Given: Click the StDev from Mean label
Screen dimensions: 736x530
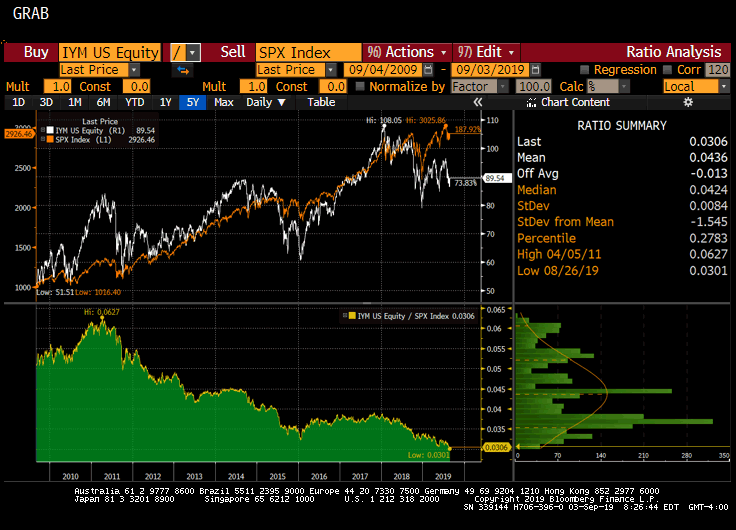Looking at the screenshot, I should coord(565,222).
